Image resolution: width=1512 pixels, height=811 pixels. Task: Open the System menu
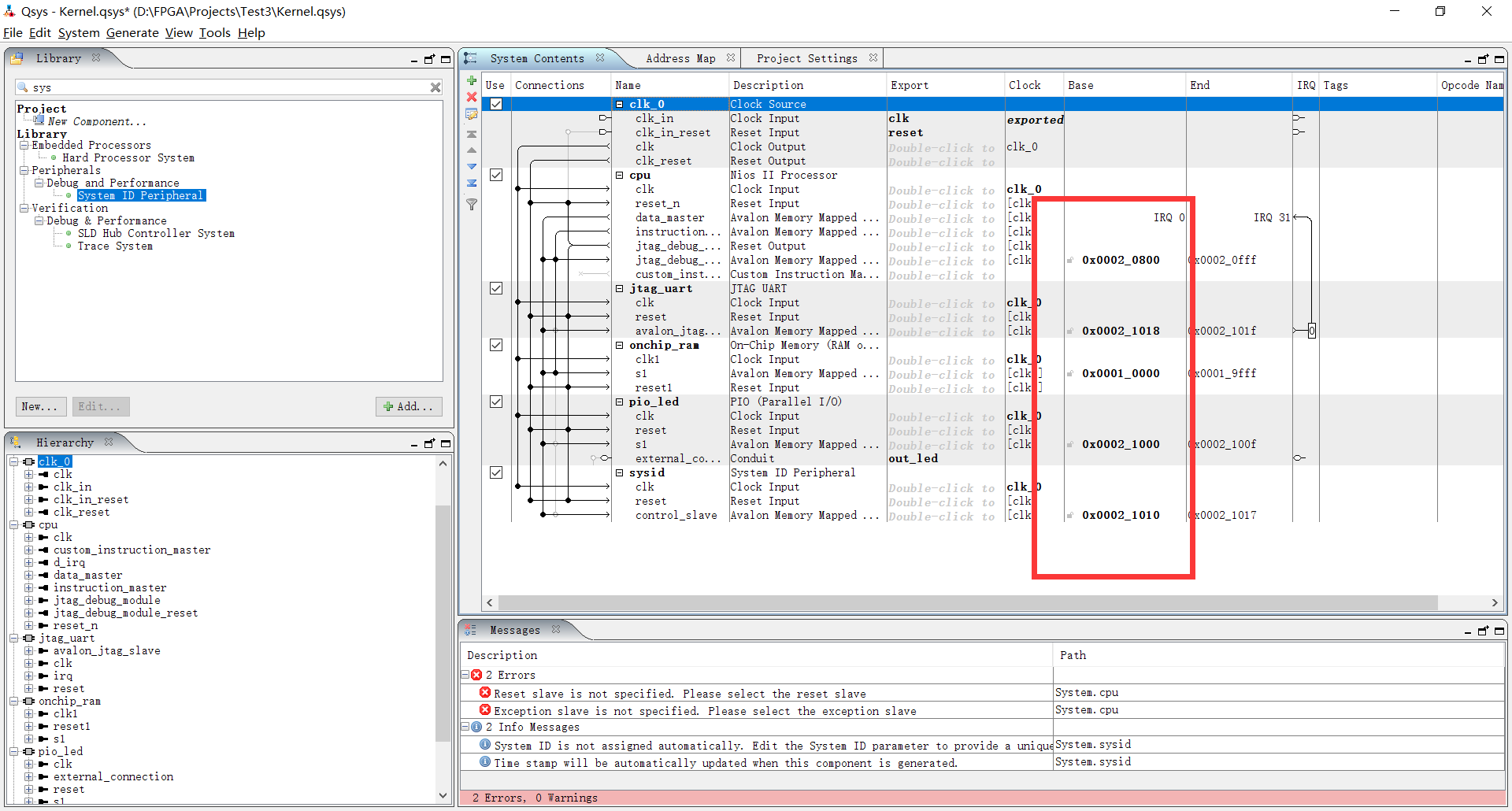point(79,32)
